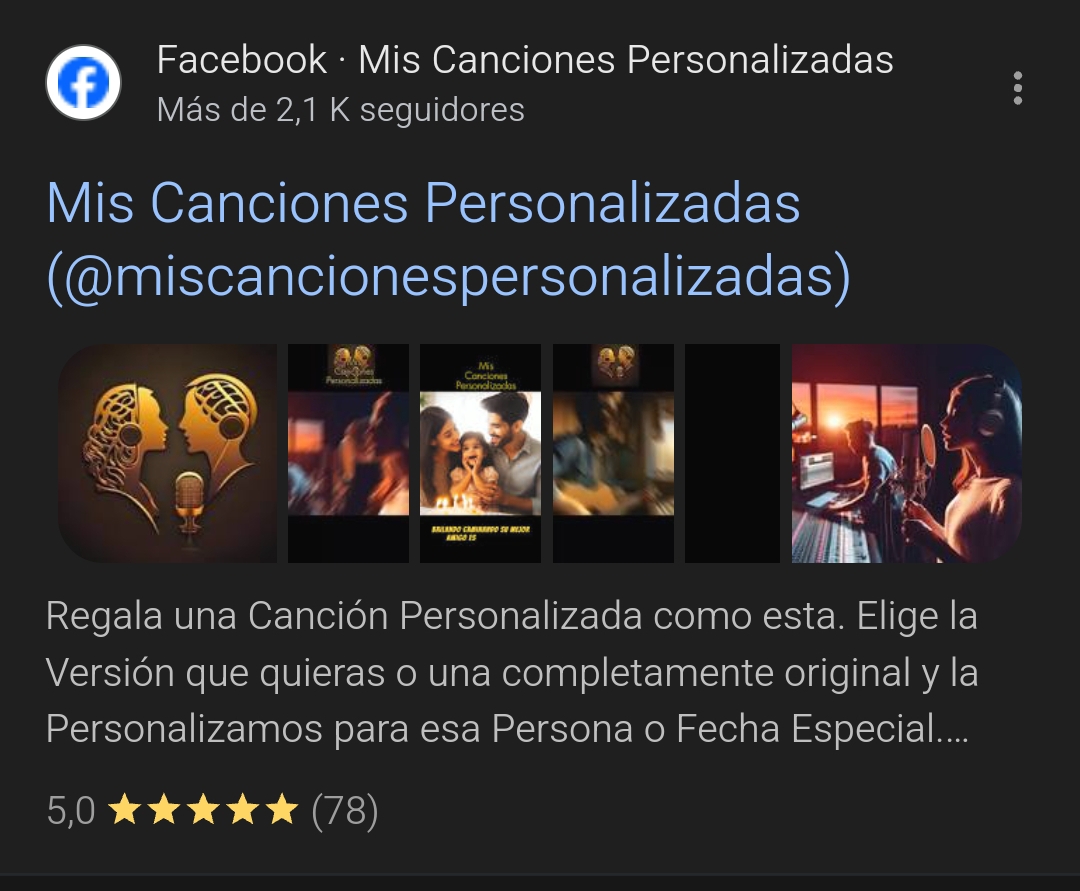Click the fifth yellow rating star
Screen dimensions: 1080x891
click(x=282, y=809)
